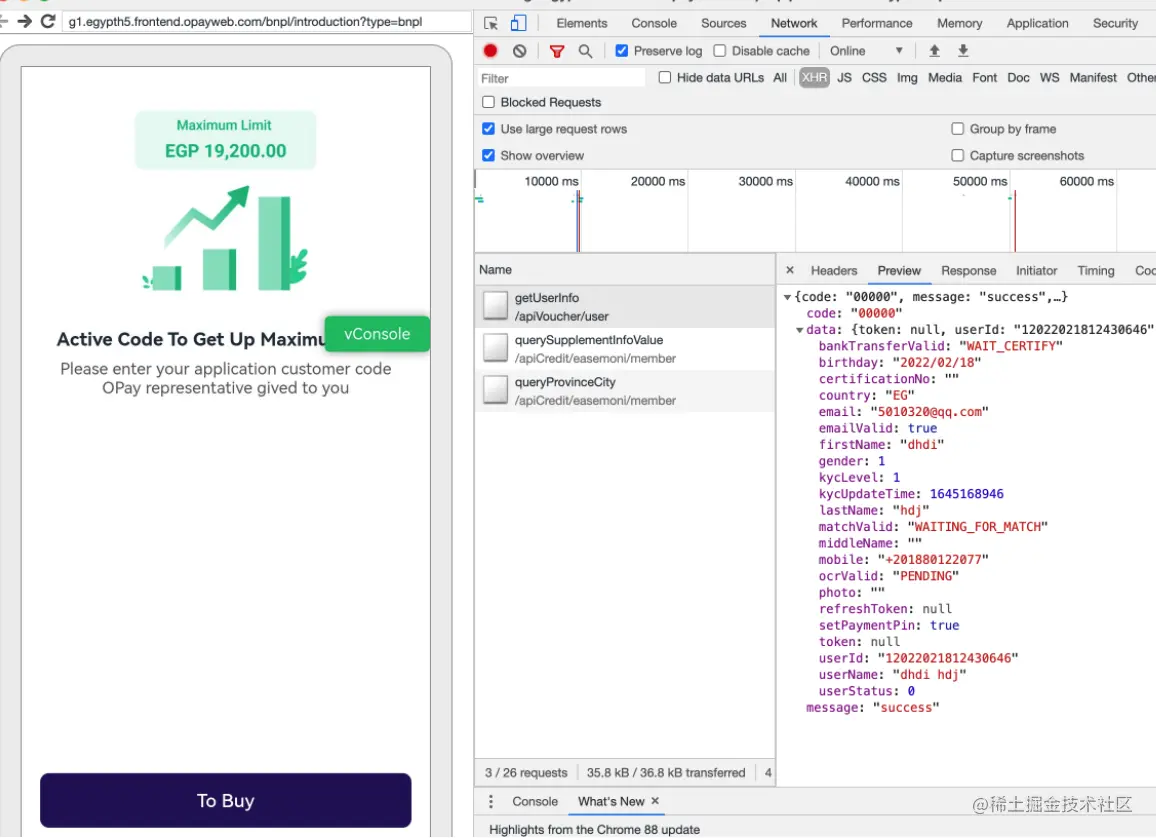This screenshot has width=1156, height=838.
Task: Open the Memory tab
Action: pyautogui.click(x=959, y=23)
